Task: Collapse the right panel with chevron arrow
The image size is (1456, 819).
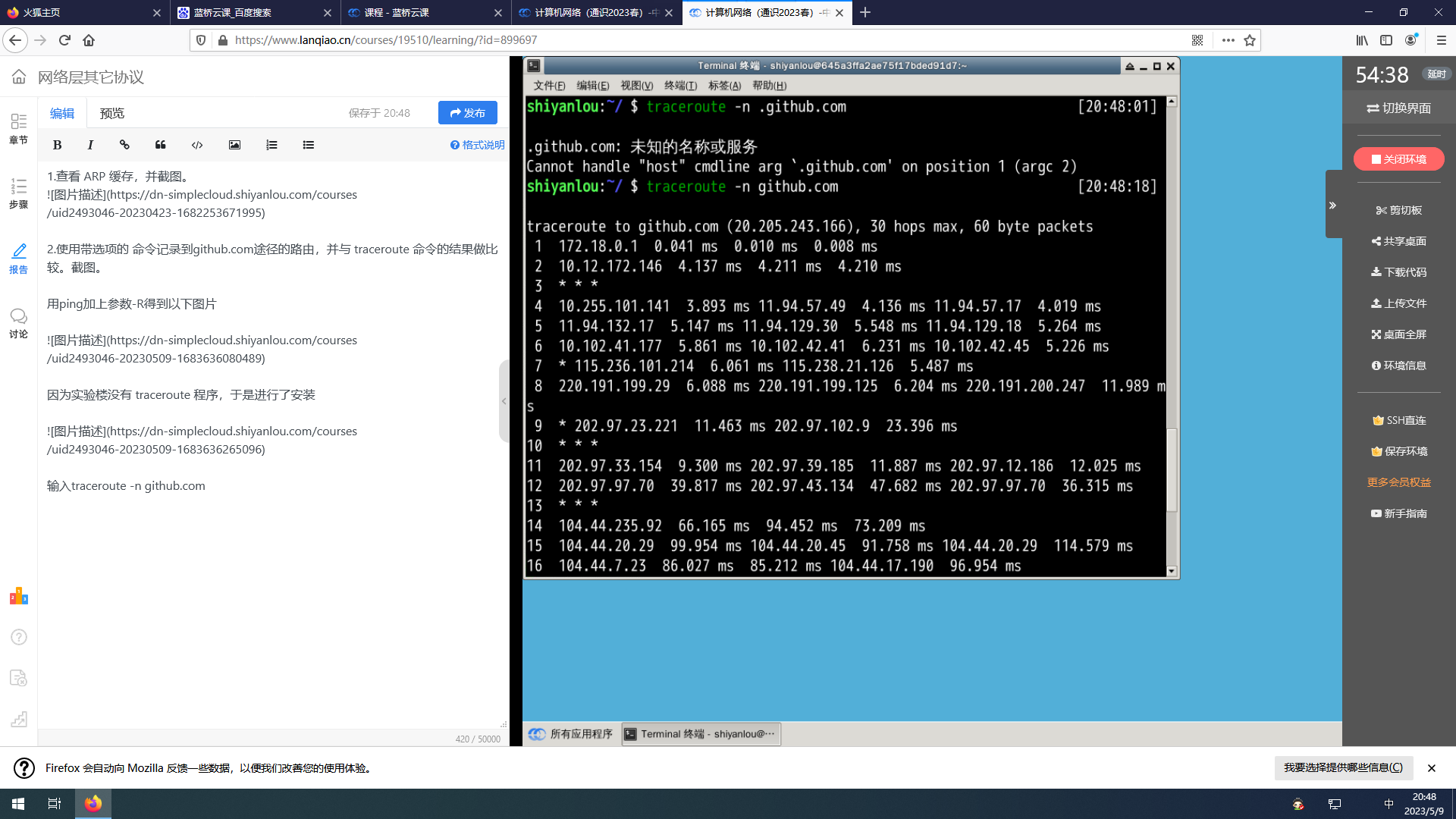Action: 1332,206
